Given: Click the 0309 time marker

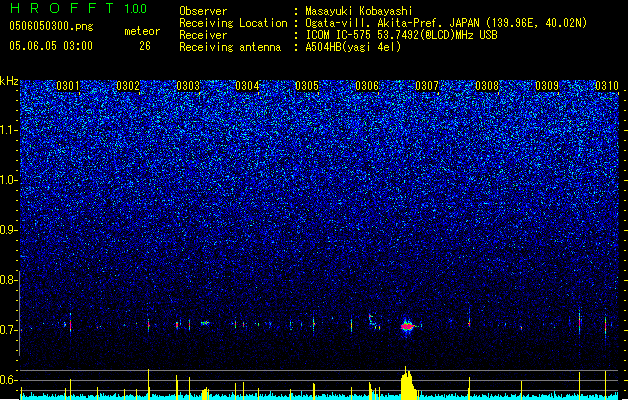Looking at the screenshot, I should [x=547, y=86].
